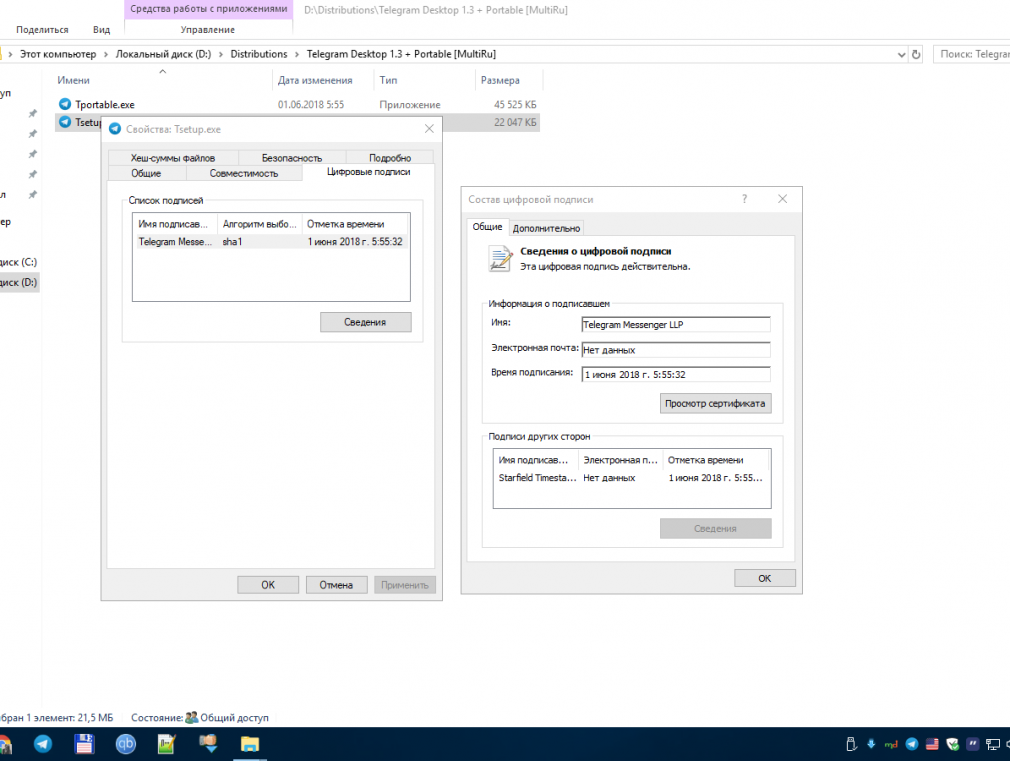1010x761 pixels.
Task: Click the network tray icon
Action: tap(993, 744)
